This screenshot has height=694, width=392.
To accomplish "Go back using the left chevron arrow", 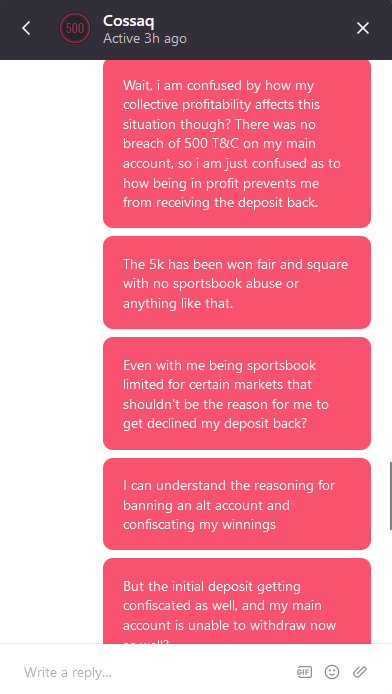I will click(x=26, y=28).
